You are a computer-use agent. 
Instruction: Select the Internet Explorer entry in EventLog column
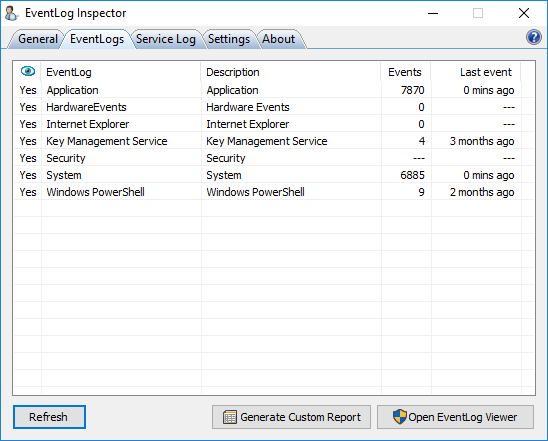pos(87,124)
